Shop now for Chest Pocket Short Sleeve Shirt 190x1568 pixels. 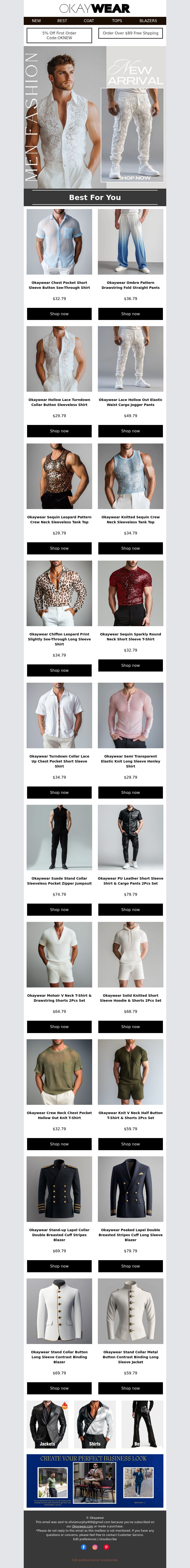click(x=59, y=314)
